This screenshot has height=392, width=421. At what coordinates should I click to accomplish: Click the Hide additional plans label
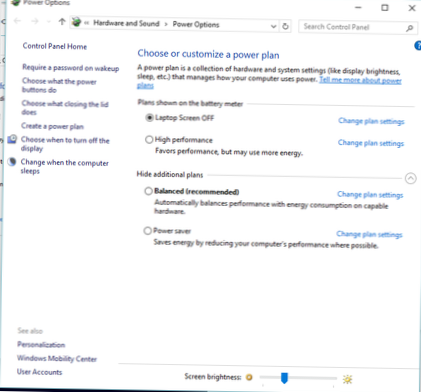pyautogui.click(x=170, y=174)
